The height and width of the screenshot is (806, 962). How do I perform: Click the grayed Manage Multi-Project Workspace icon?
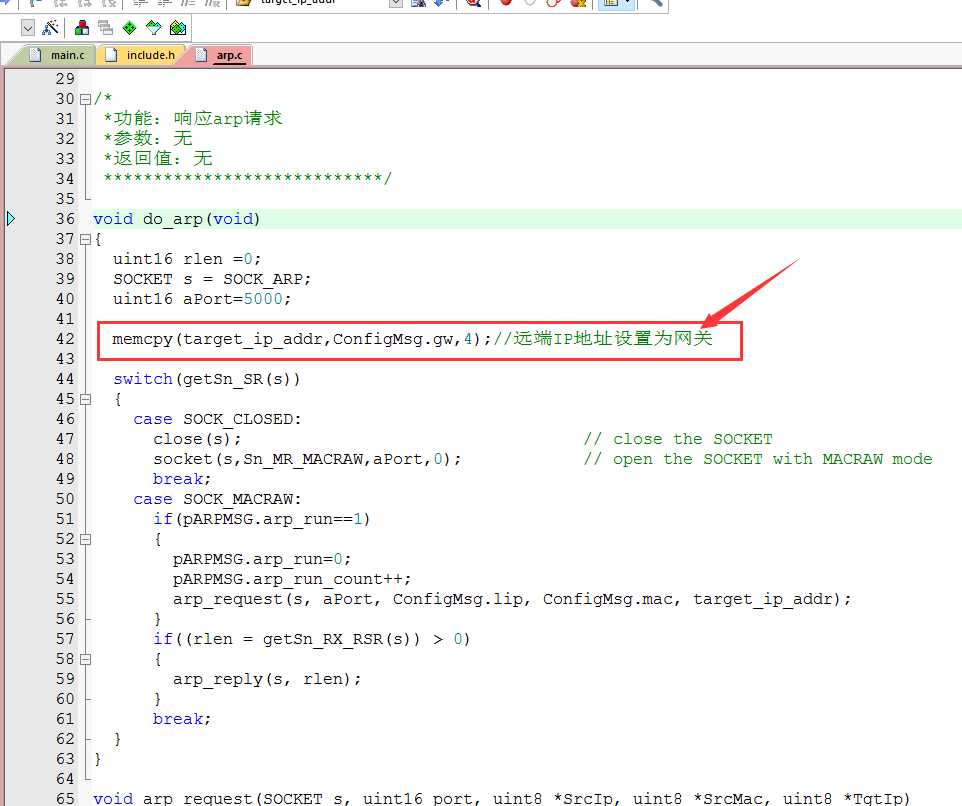(106, 28)
